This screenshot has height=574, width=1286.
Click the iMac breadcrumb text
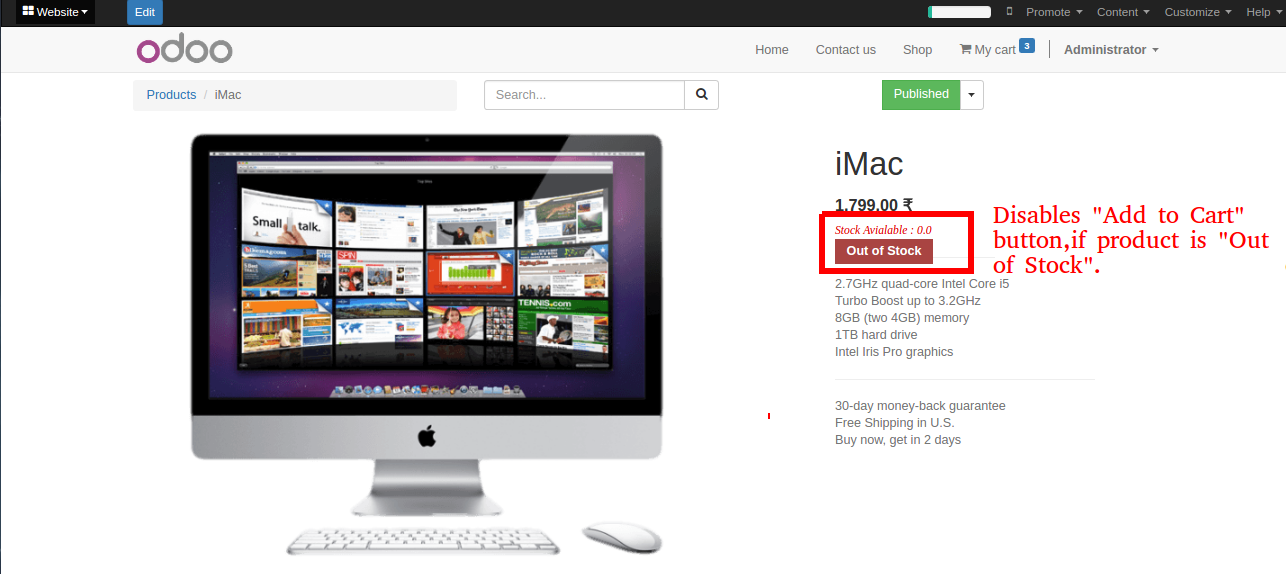(x=228, y=95)
